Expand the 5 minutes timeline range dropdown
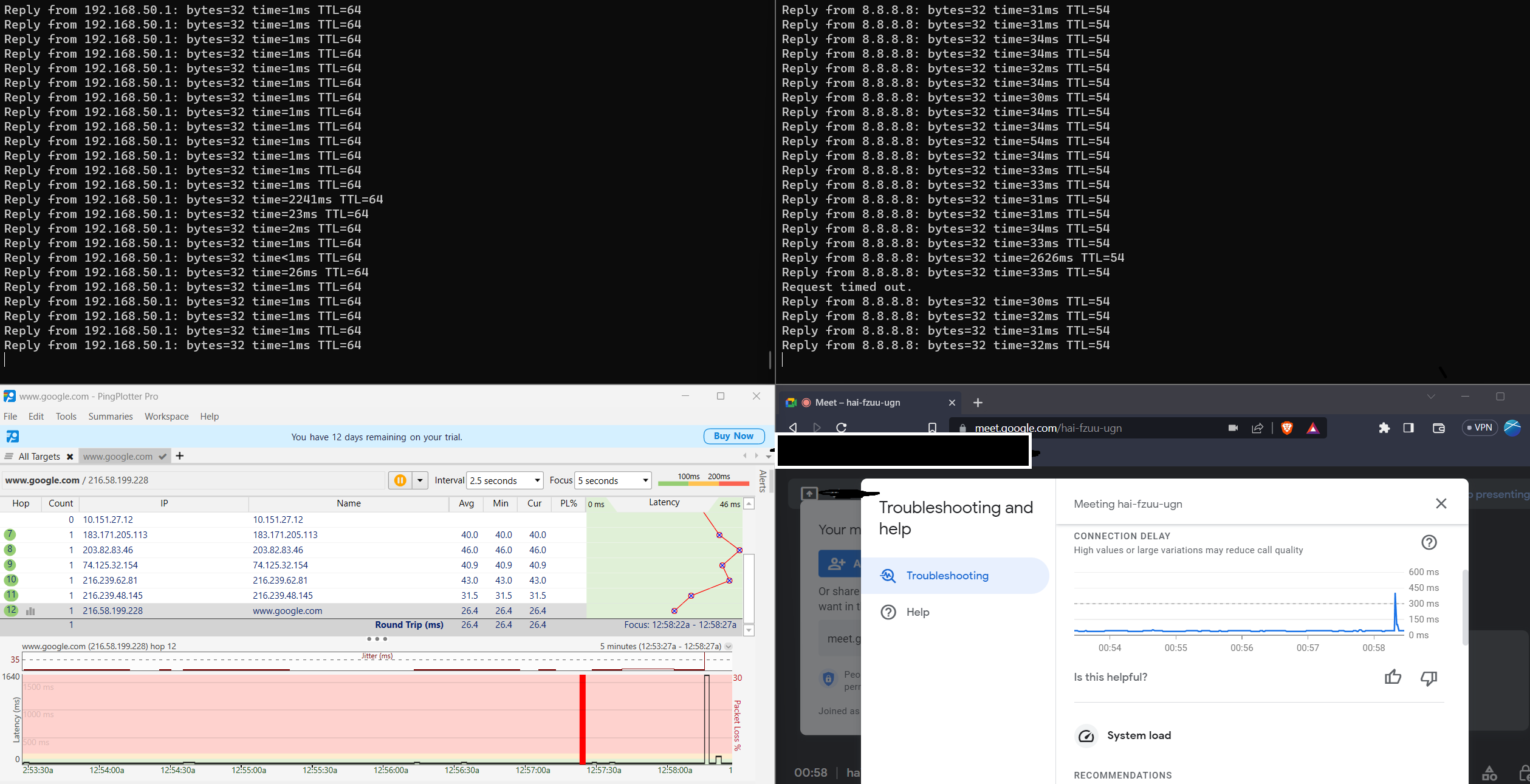This screenshot has height=784, width=1530. 729,647
